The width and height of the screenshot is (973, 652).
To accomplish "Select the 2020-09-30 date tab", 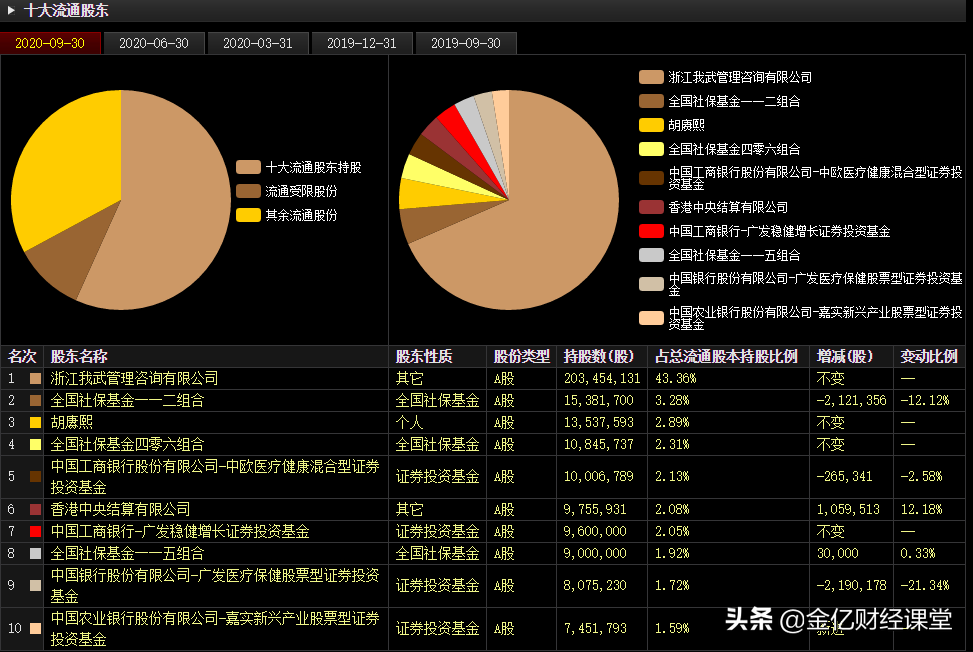I will pos(50,43).
